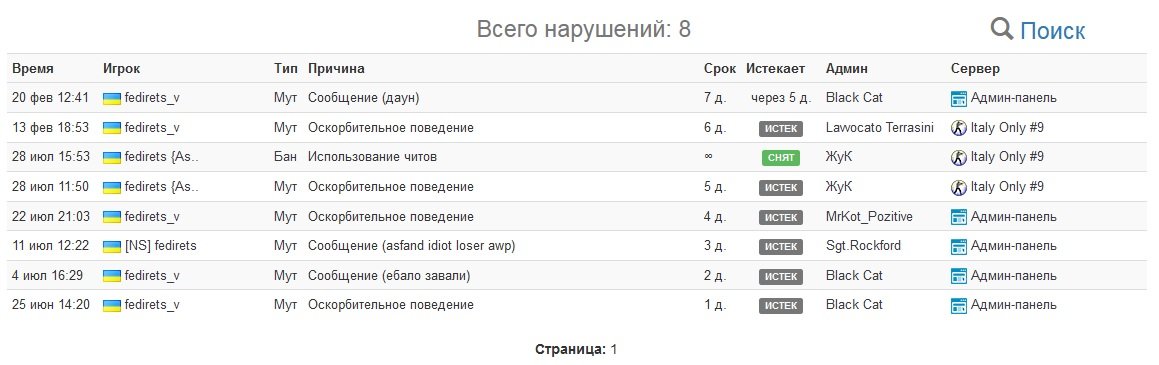Click Админ-панель icon in 22 июл row
The width and height of the screenshot is (1159, 365).
point(959,216)
